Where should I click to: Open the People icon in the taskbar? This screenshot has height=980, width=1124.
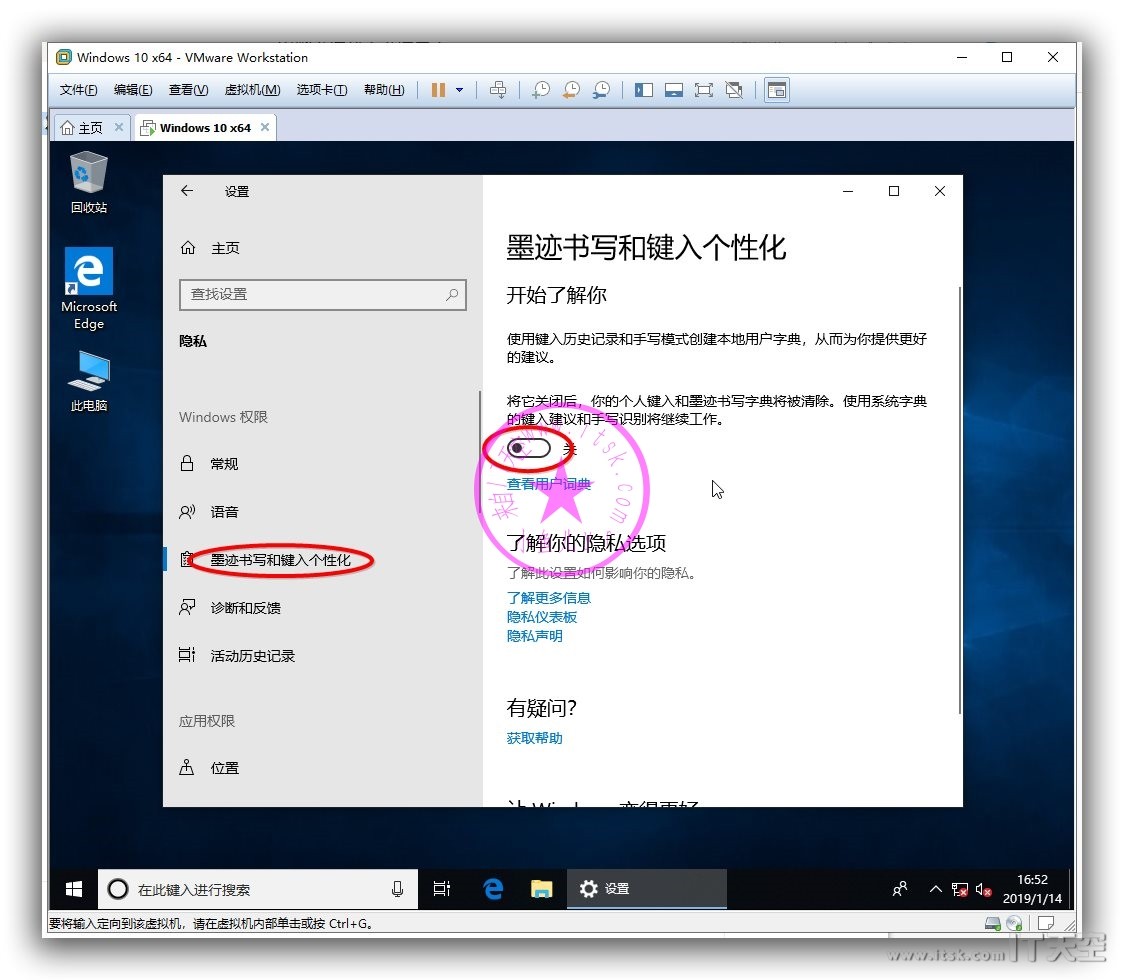pos(900,890)
